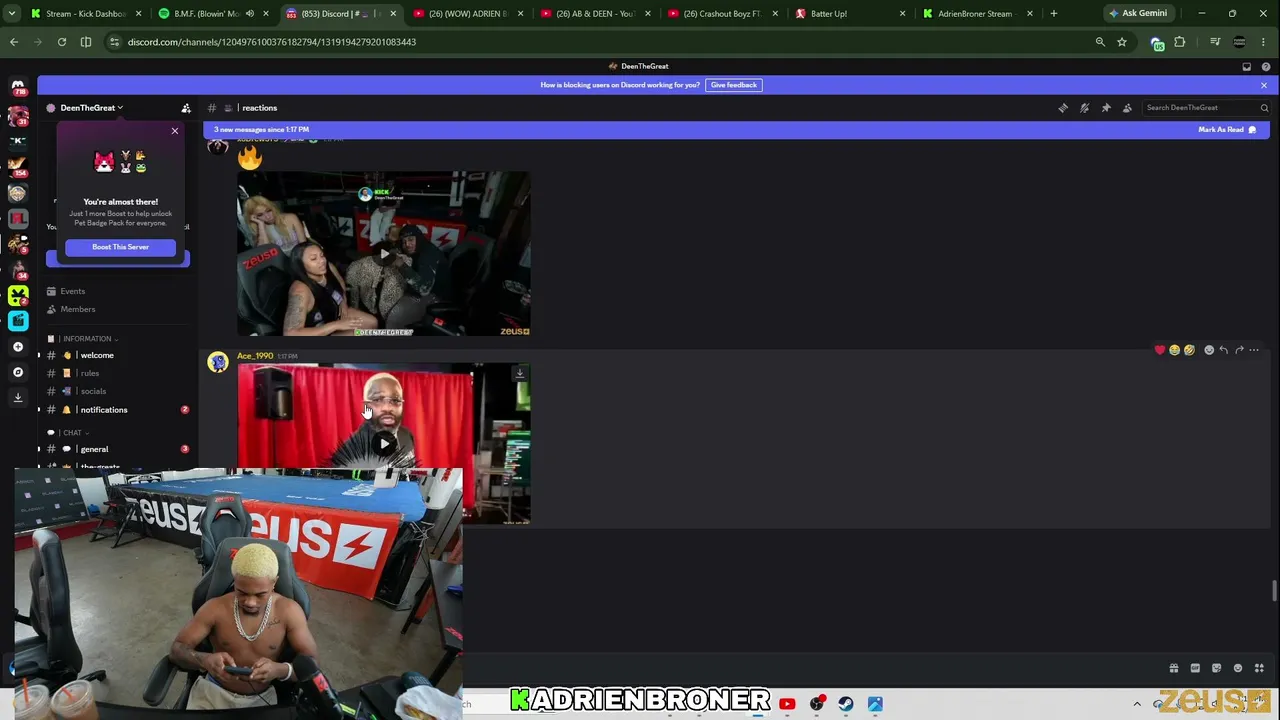The image size is (1280, 720).
Task: Open the welcome channel
Action: click(x=117, y=356)
